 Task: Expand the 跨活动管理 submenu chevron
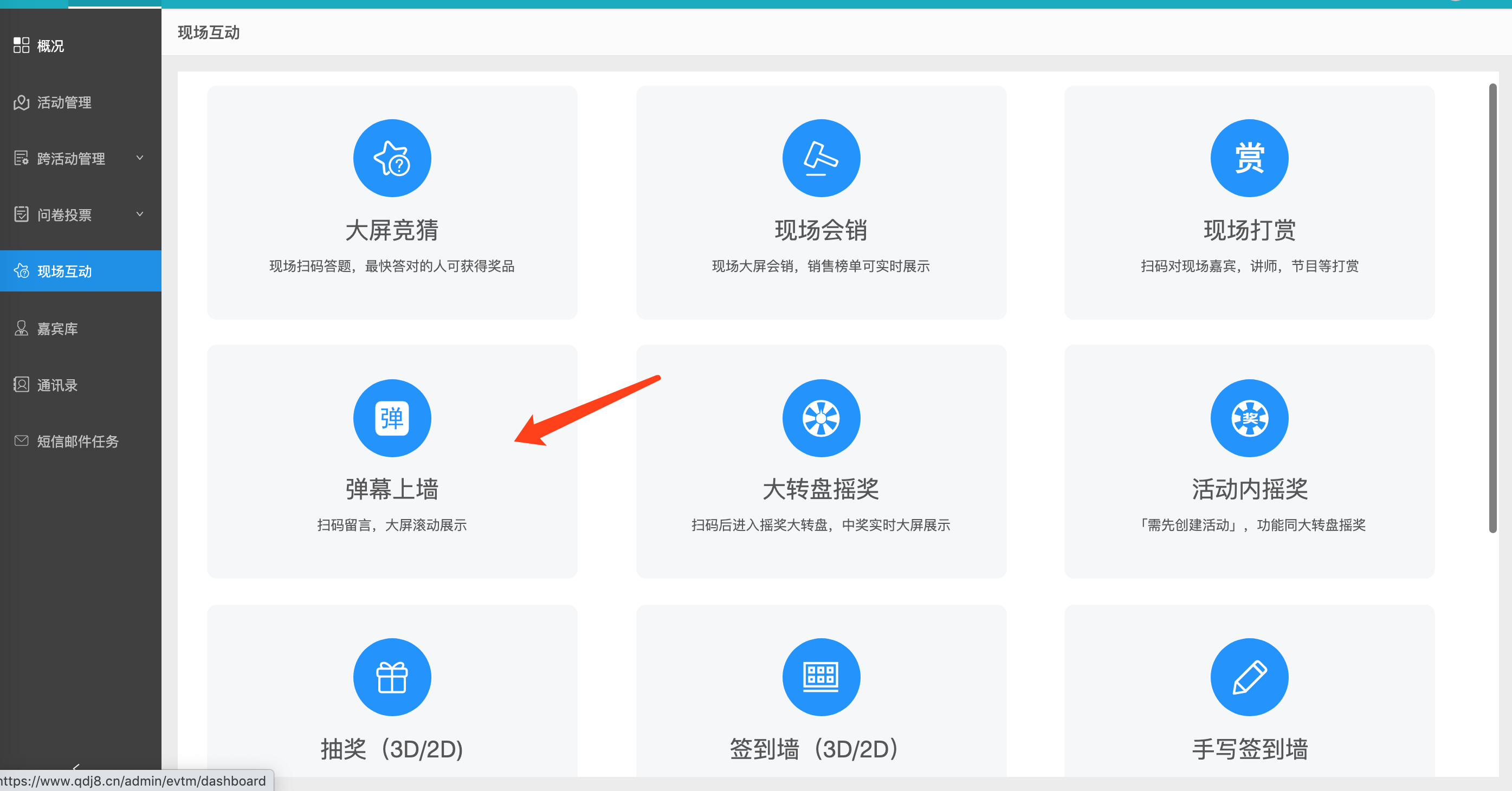pyautogui.click(x=140, y=158)
